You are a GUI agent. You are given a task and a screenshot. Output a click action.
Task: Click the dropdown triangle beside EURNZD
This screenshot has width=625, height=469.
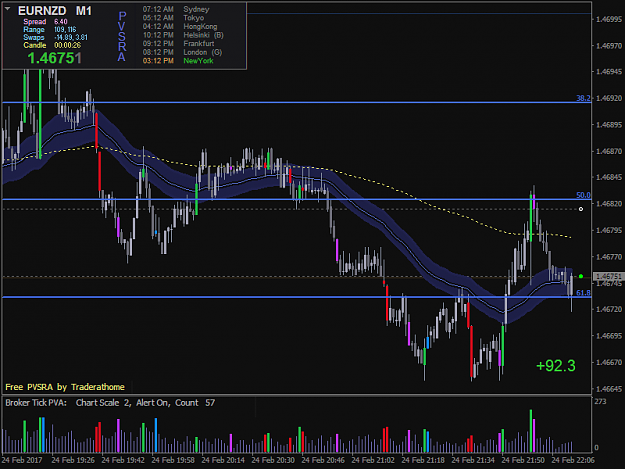[8, 8]
